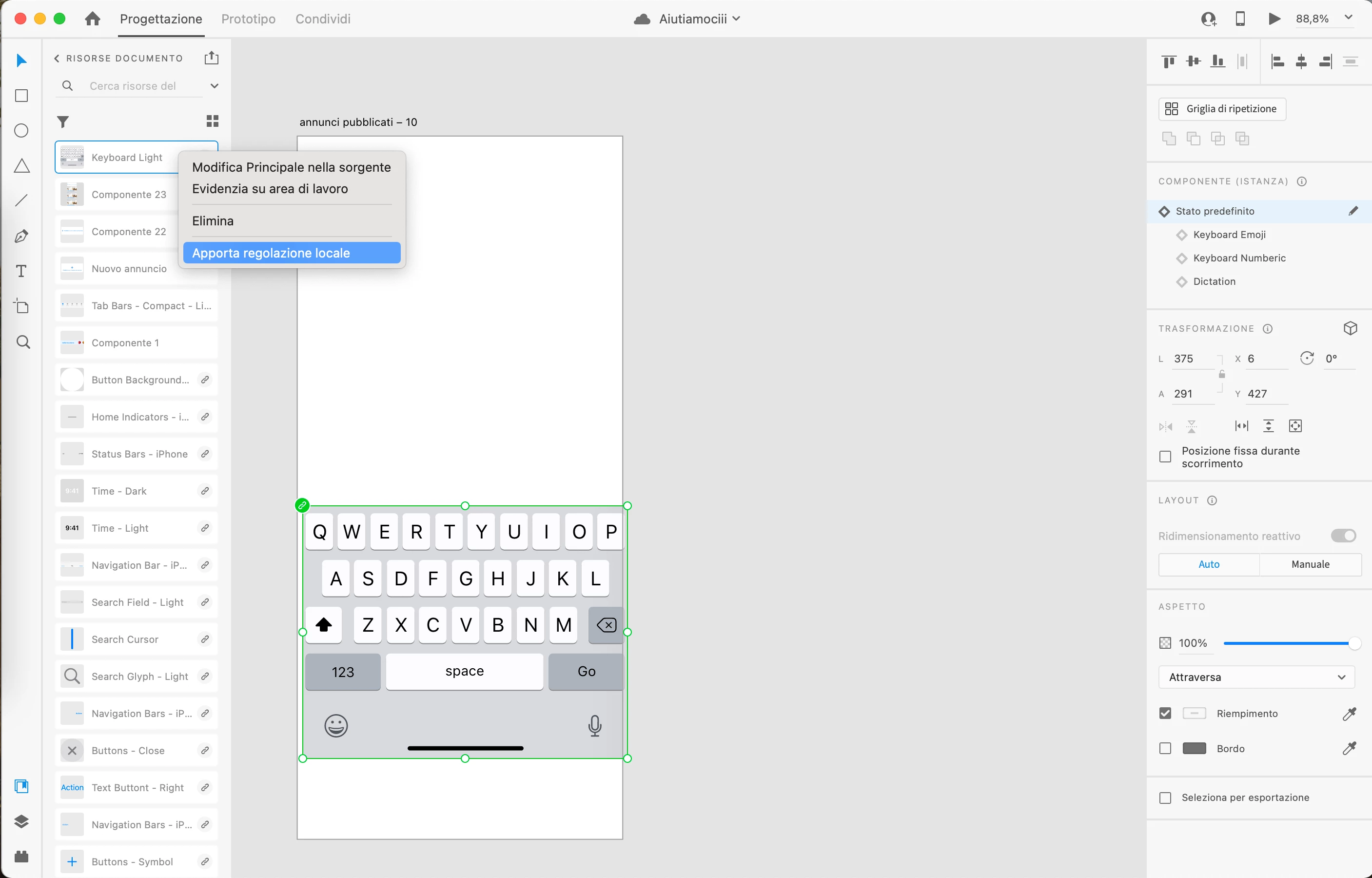The width and height of the screenshot is (1372, 878).
Task: Expand the search resources dropdown arrow
Action: coord(214,86)
